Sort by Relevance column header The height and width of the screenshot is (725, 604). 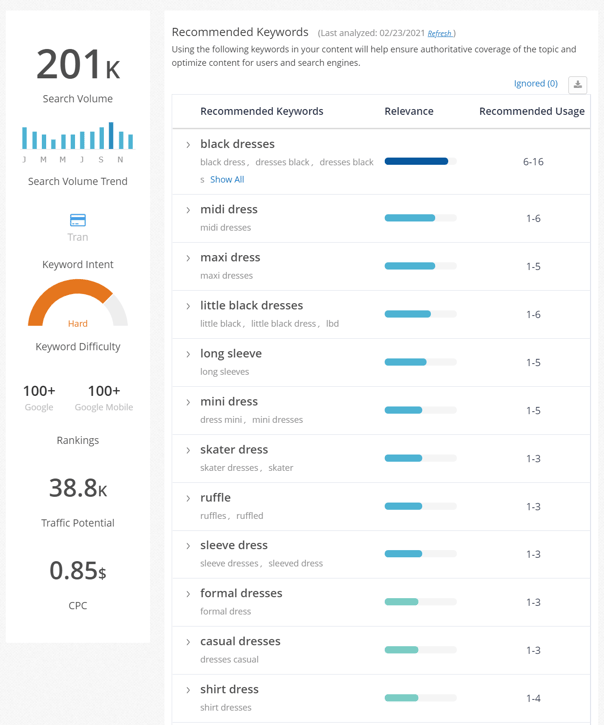pos(409,111)
